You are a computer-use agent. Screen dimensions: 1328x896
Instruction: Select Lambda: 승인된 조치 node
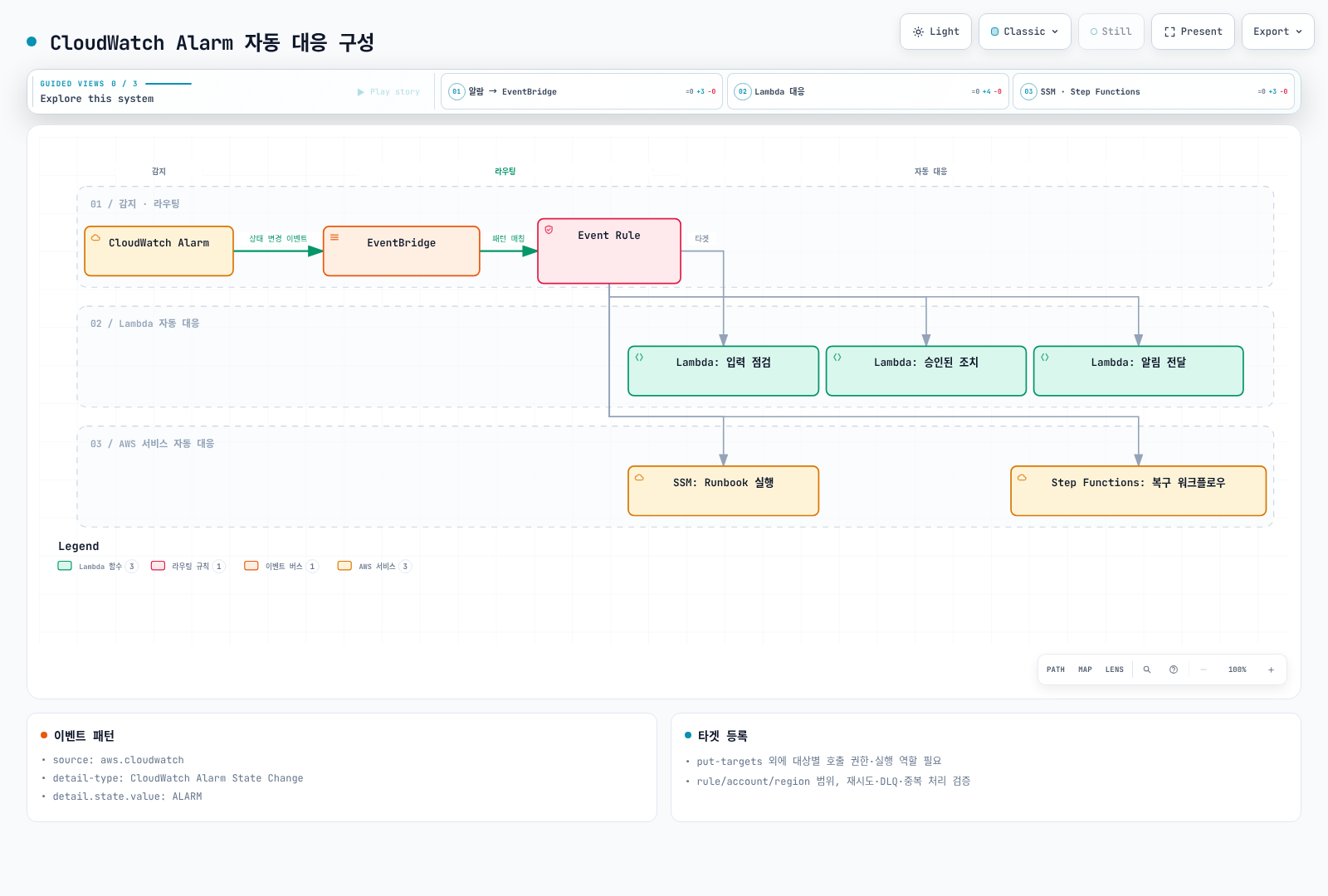pyautogui.click(x=926, y=371)
